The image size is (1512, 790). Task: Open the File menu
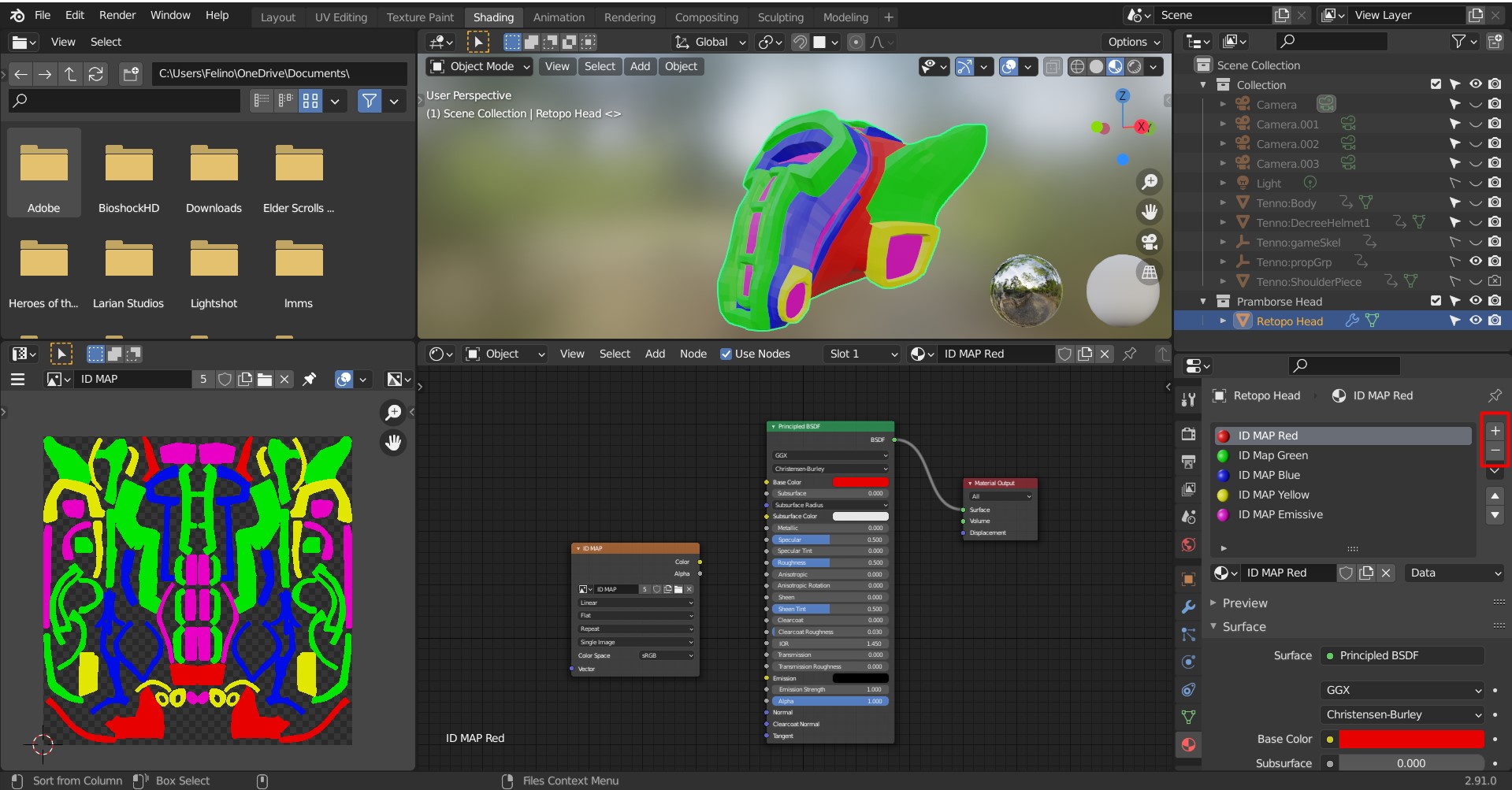coord(43,15)
